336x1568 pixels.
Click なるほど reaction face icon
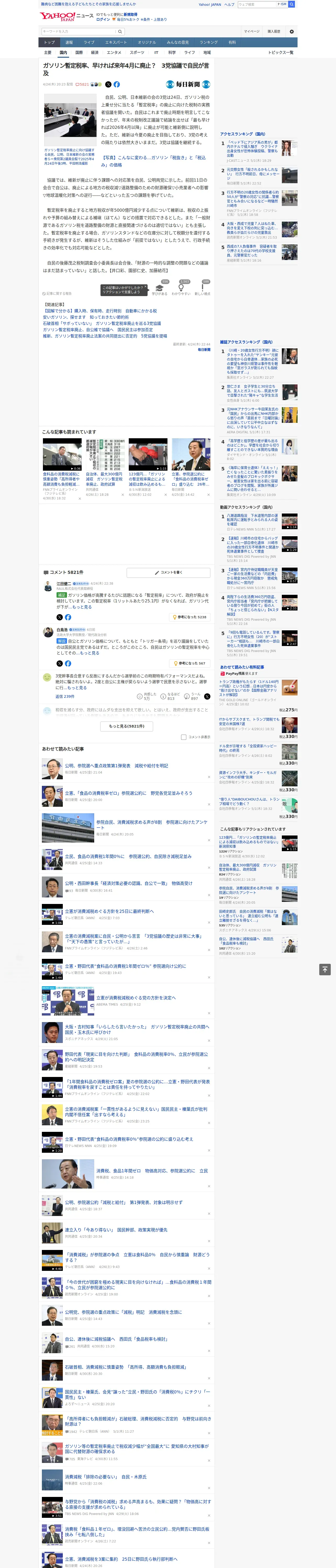[164, 696]
